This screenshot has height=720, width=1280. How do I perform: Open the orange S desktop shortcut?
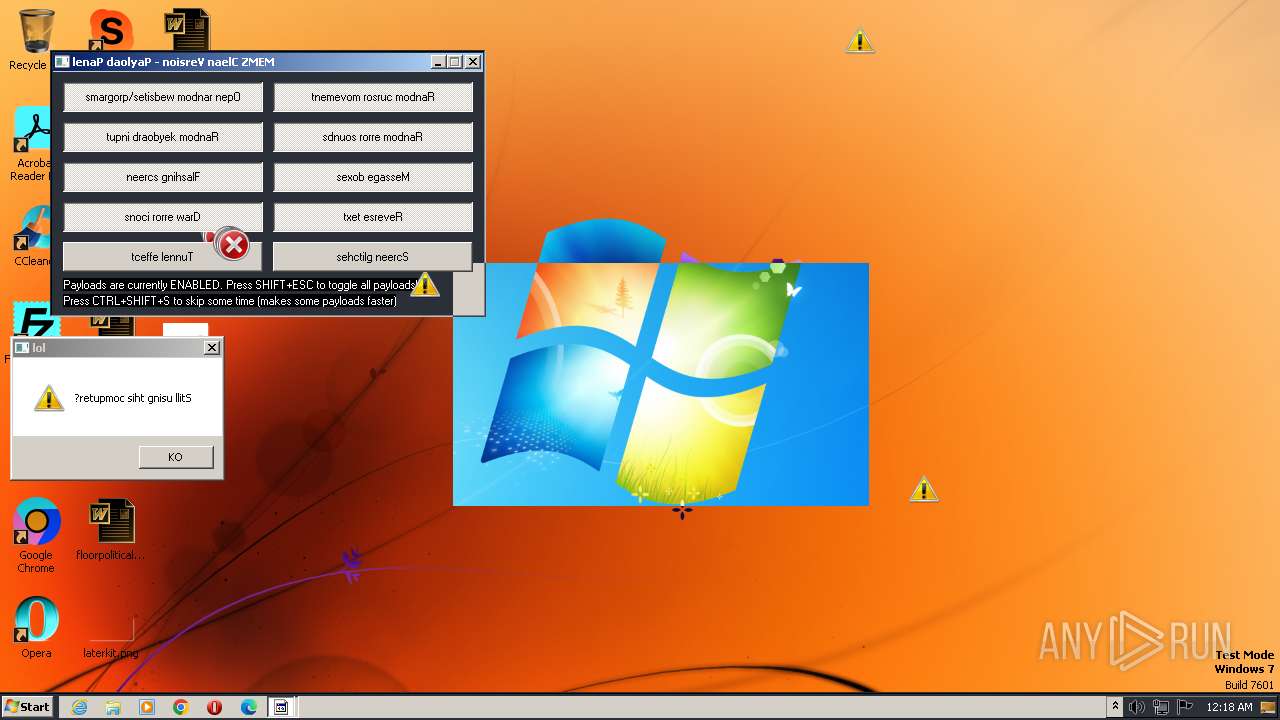[109, 30]
